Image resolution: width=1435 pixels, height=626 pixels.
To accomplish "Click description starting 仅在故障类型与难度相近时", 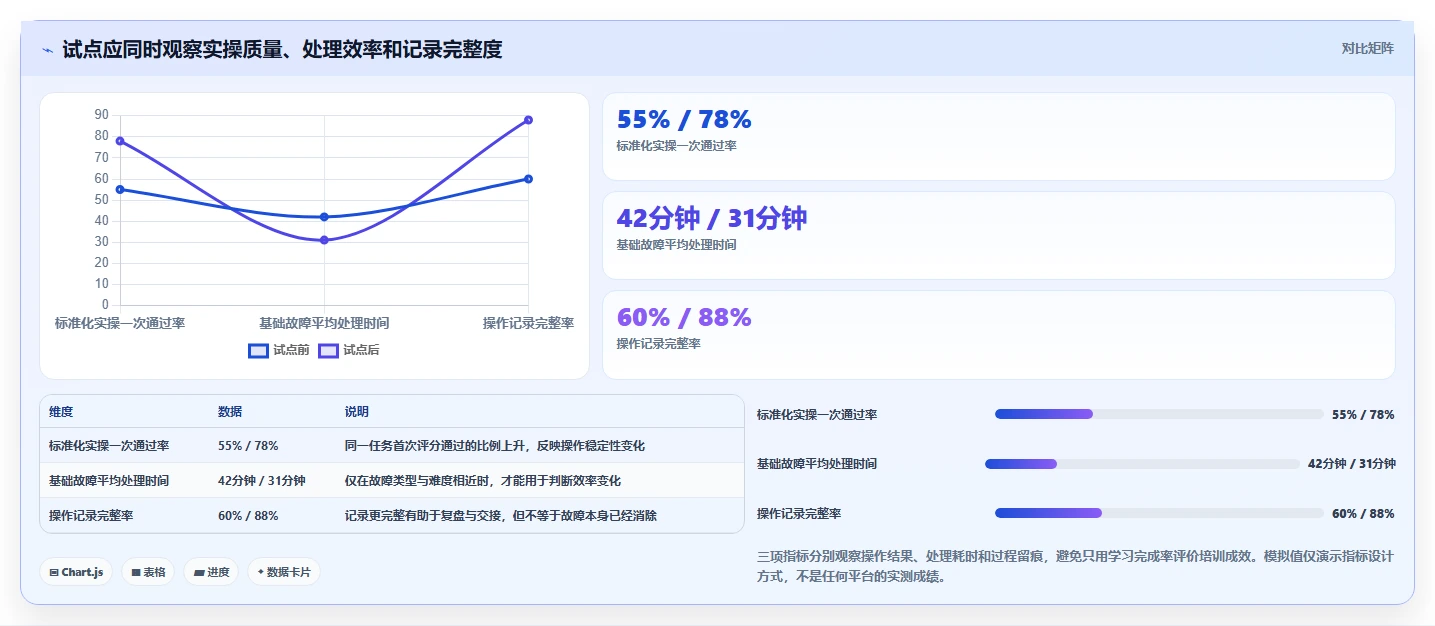I will coord(483,481).
